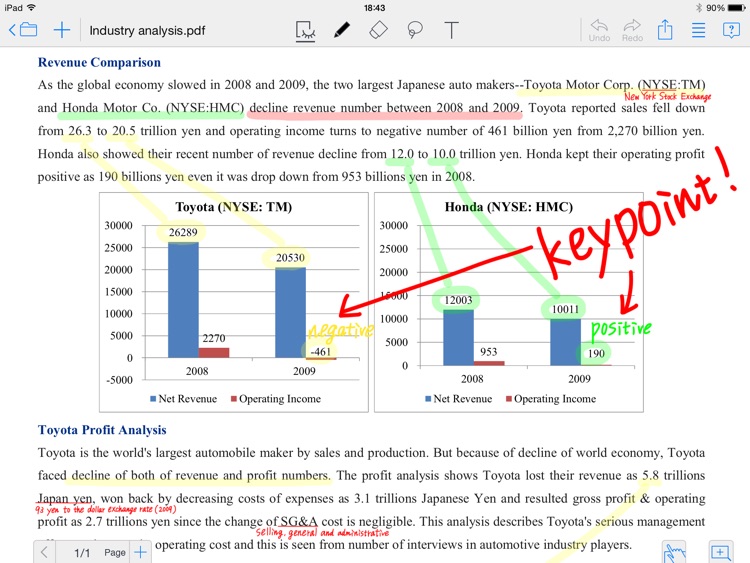Toggle the zoom writing box
750x563 pixels.
(720, 552)
